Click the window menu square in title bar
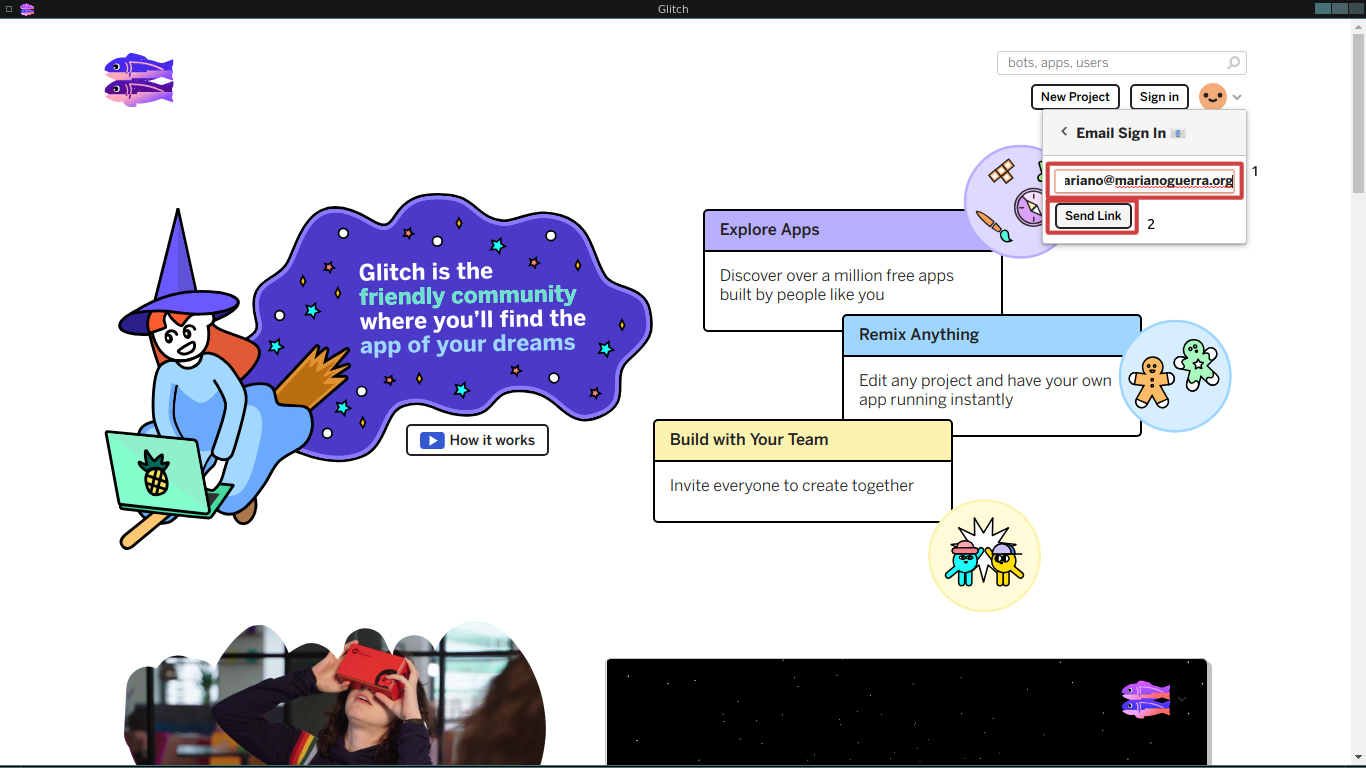Image resolution: width=1366 pixels, height=768 pixels. point(9,9)
